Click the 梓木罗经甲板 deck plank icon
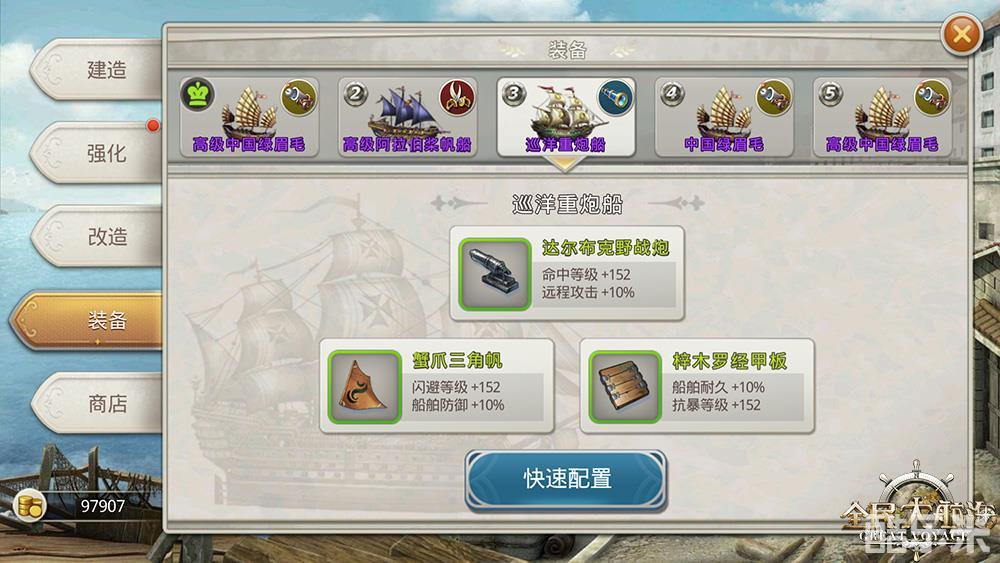 (x=625, y=387)
